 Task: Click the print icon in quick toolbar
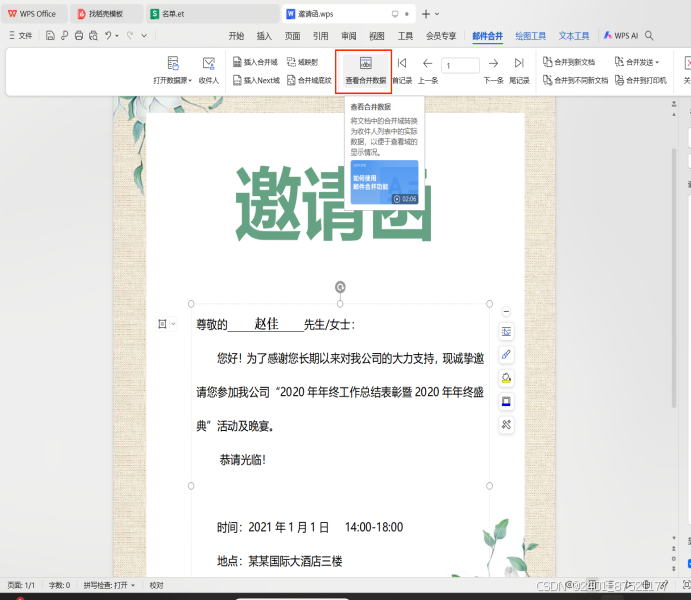[x=79, y=36]
